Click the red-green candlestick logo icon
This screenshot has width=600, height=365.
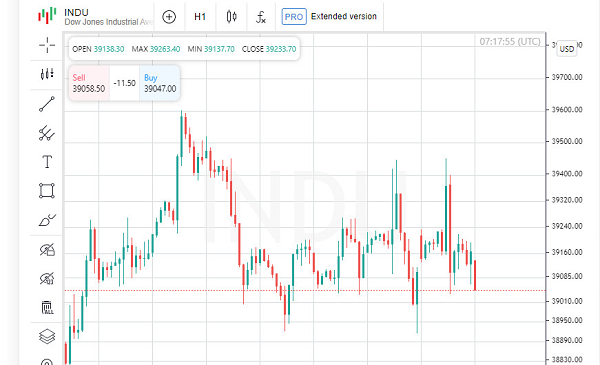pos(47,16)
